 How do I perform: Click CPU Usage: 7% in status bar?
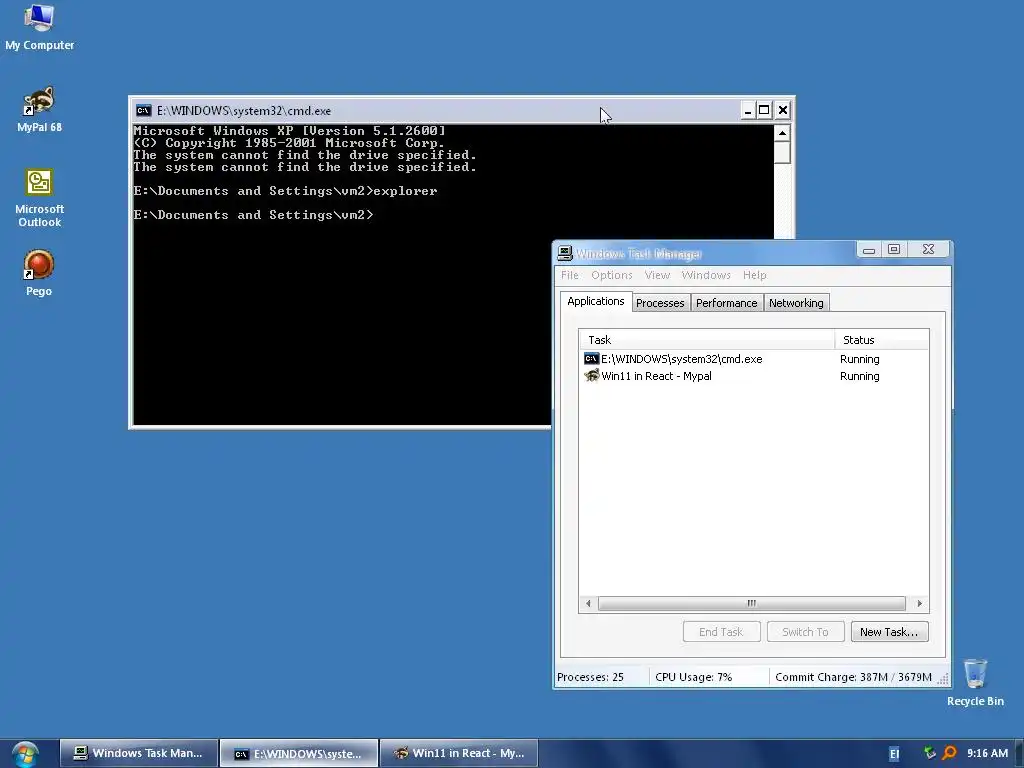pos(694,677)
